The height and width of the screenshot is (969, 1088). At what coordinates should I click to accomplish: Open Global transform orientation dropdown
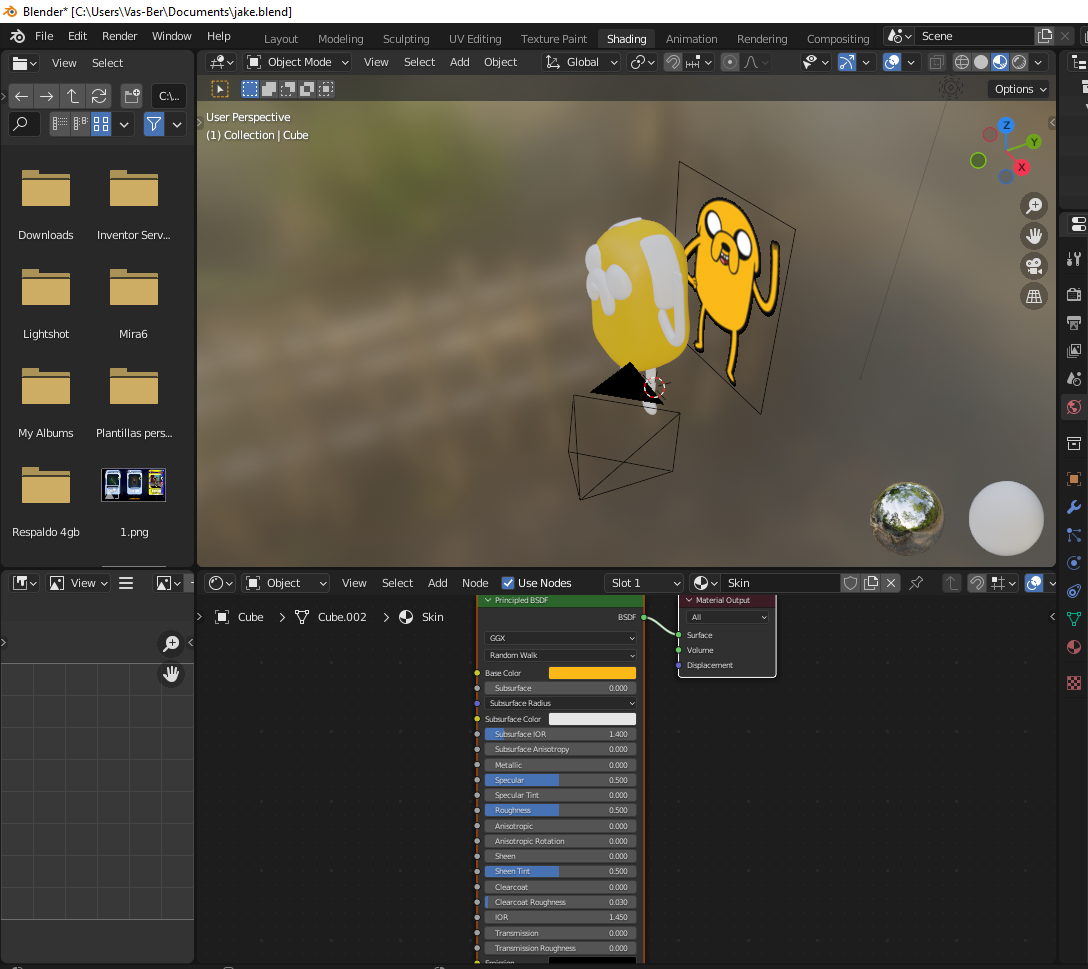(x=581, y=62)
